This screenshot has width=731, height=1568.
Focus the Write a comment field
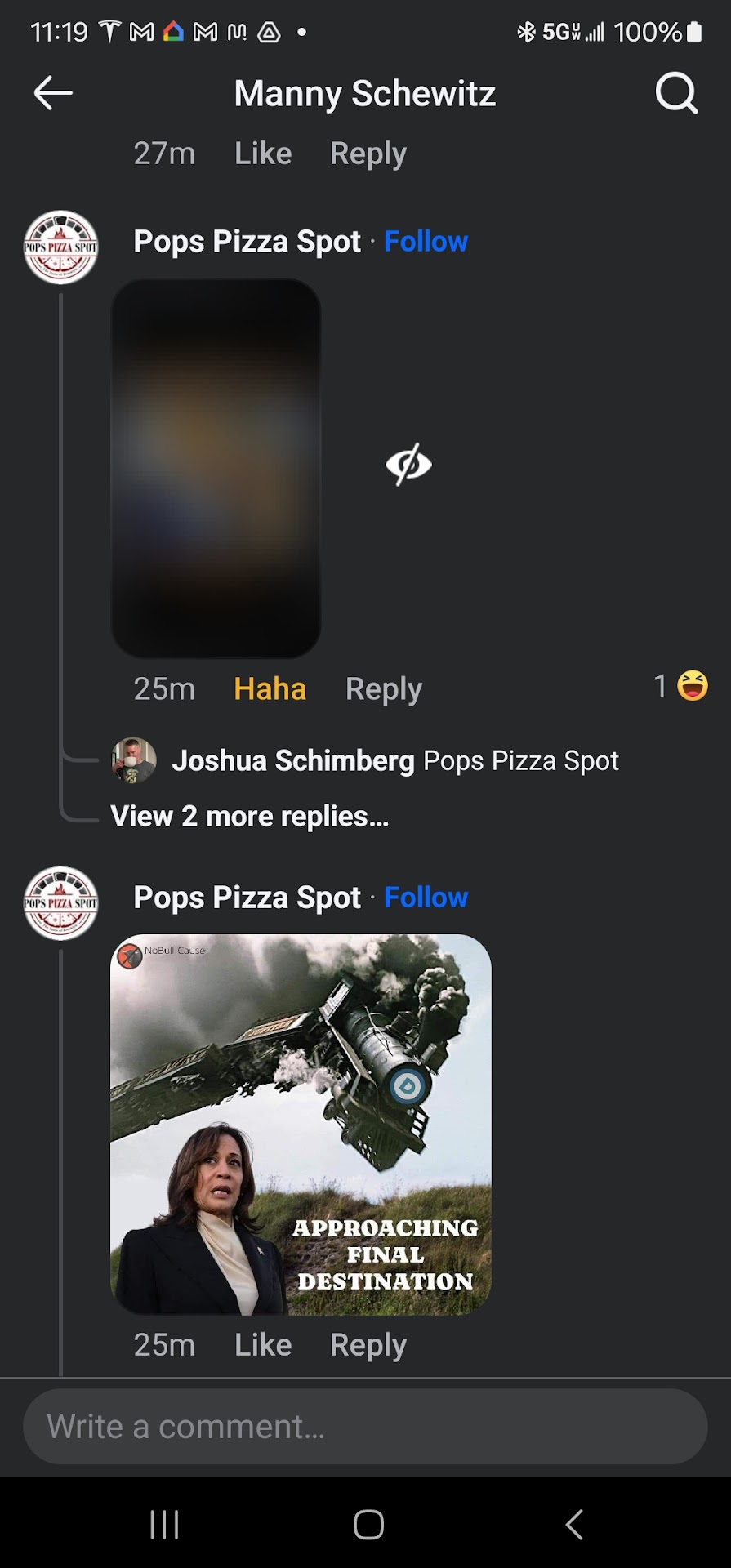[365, 1427]
